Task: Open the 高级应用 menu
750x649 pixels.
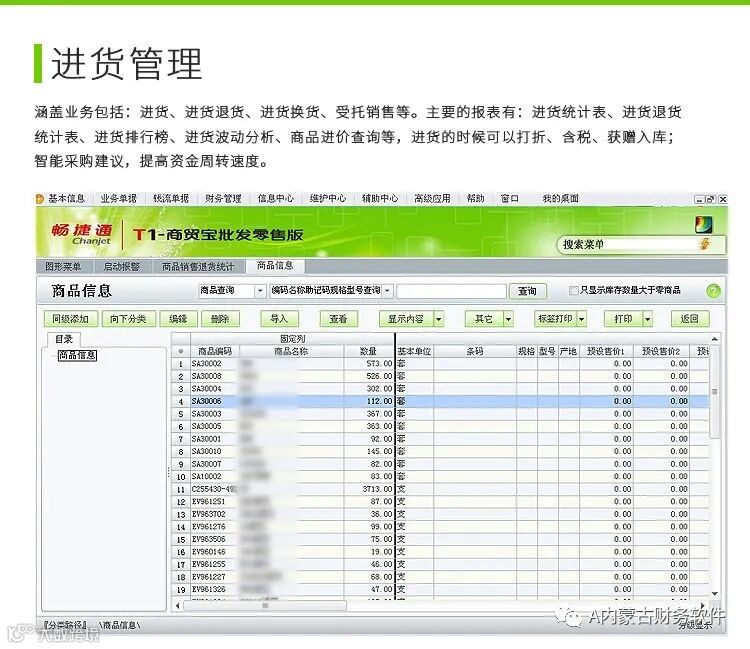Action: [432, 198]
